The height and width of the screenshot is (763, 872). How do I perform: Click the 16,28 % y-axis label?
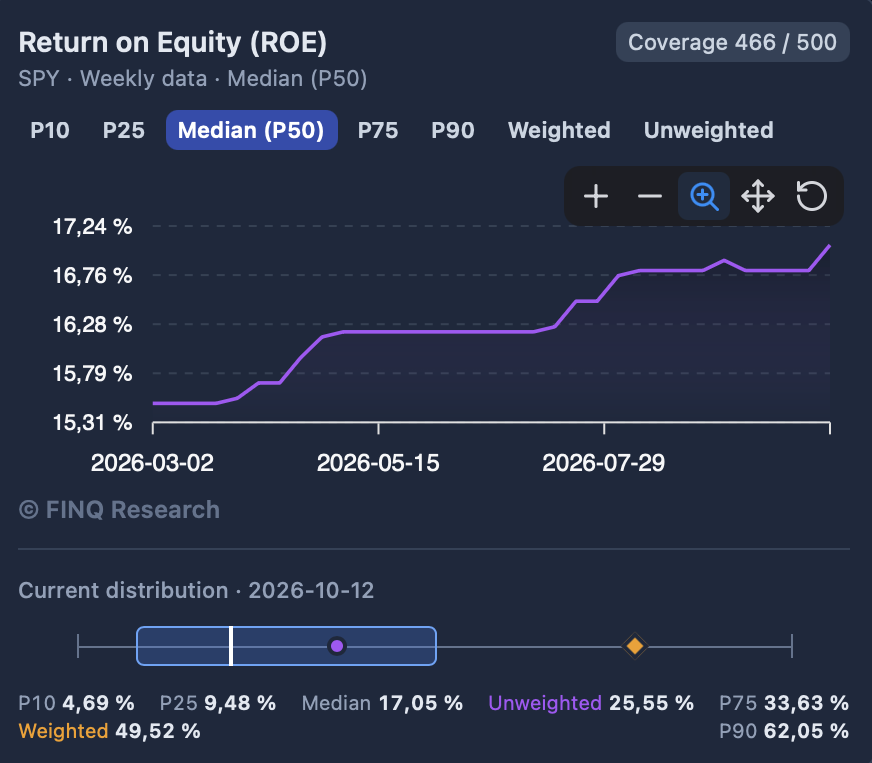pos(92,324)
